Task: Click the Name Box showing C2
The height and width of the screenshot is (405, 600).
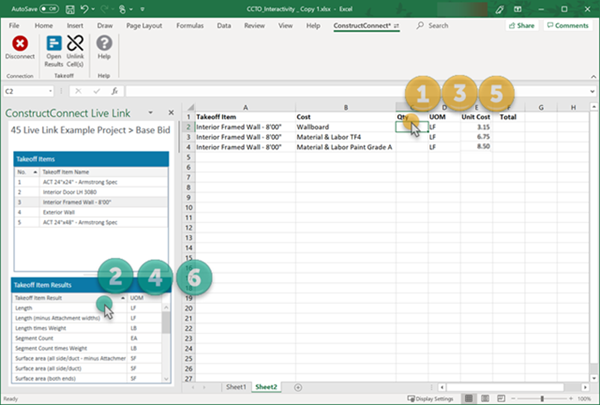Action: click(x=25, y=91)
